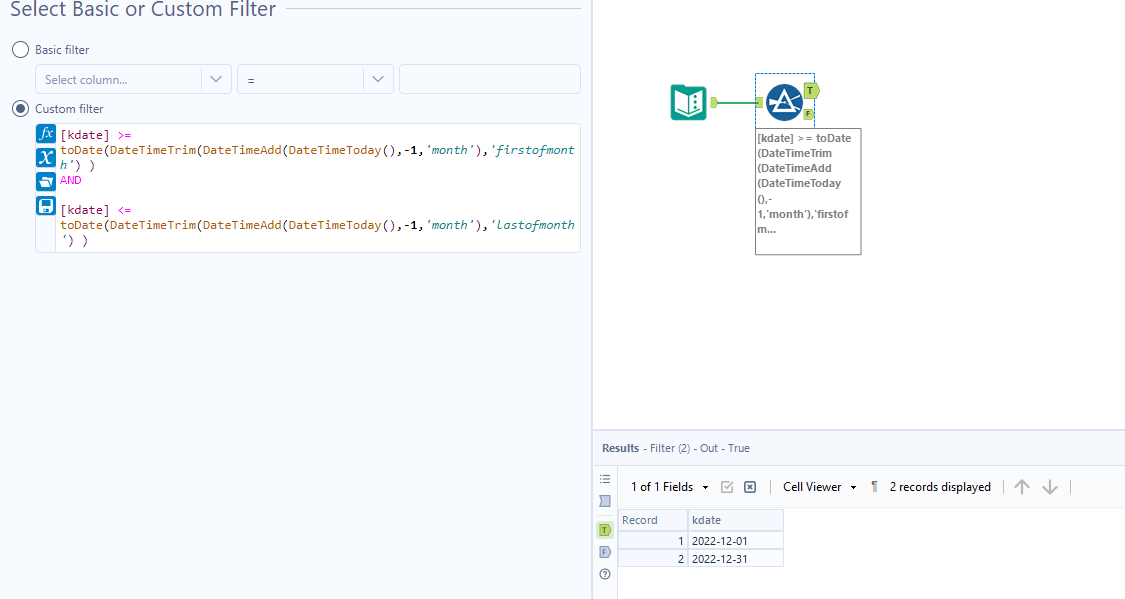Open a saved expression using the folder icon
Screen dimensions: 1125x599
tap(46, 181)
